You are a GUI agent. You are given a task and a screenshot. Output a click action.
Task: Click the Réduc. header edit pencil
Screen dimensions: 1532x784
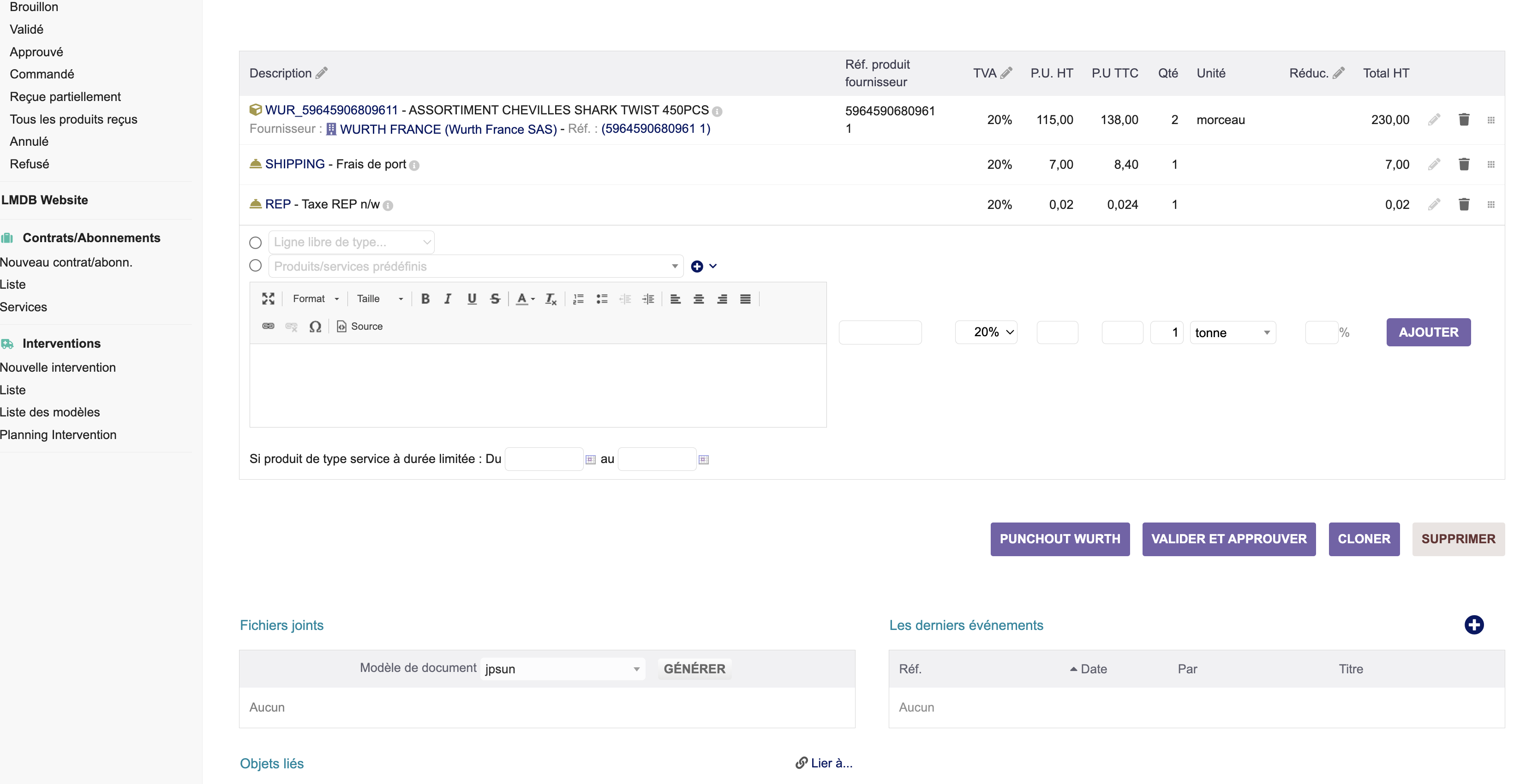(1339, 73)
